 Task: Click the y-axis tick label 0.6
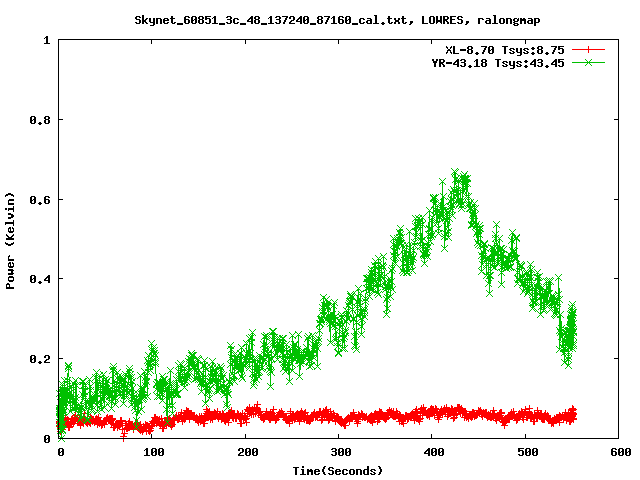pyautogui.click(x=40, y=200)
